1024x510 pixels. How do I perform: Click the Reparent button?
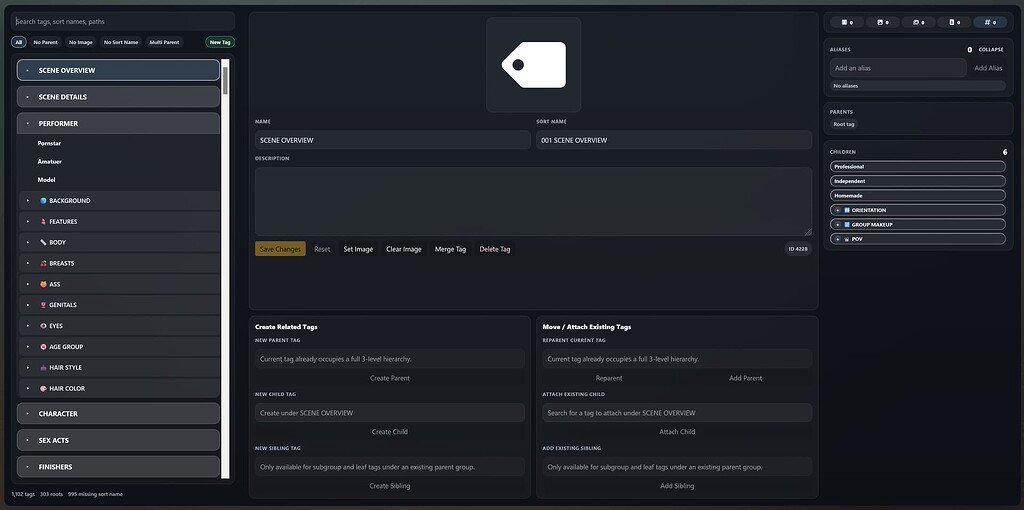tap(609, 378)
